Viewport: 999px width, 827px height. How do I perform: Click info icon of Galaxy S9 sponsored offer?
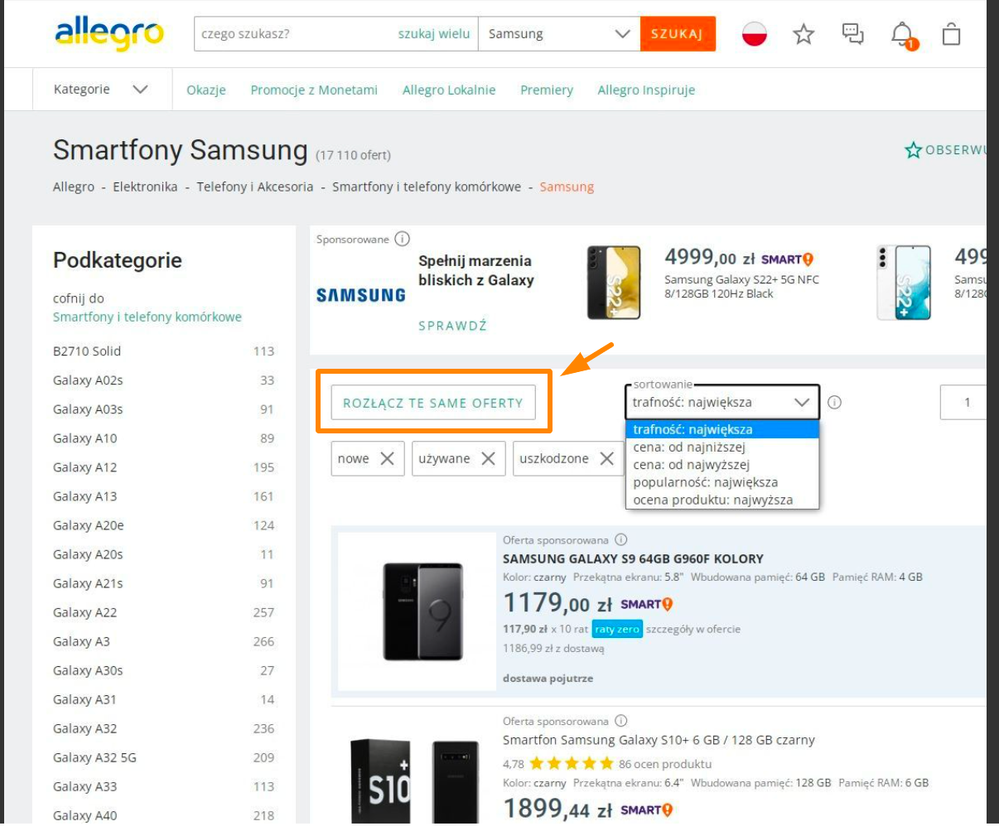tap(621, 540)
